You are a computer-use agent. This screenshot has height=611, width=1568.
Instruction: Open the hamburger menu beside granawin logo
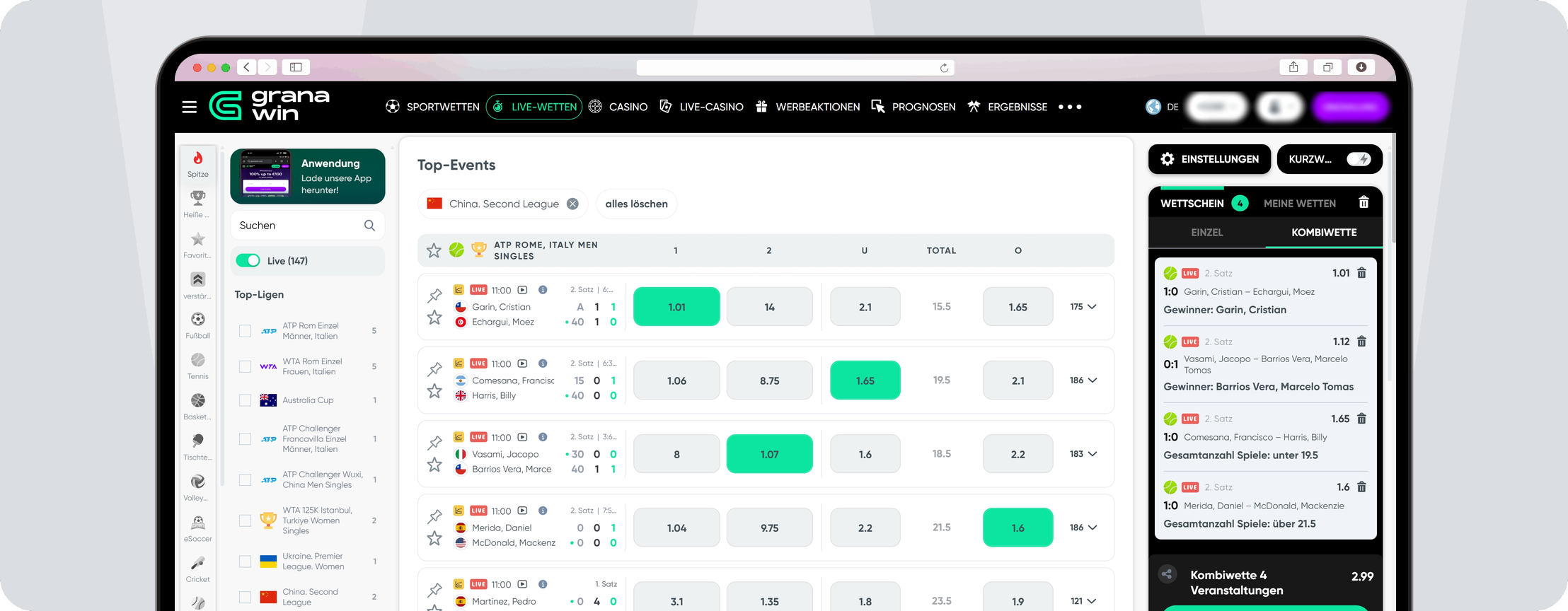[x=189, y=107]
